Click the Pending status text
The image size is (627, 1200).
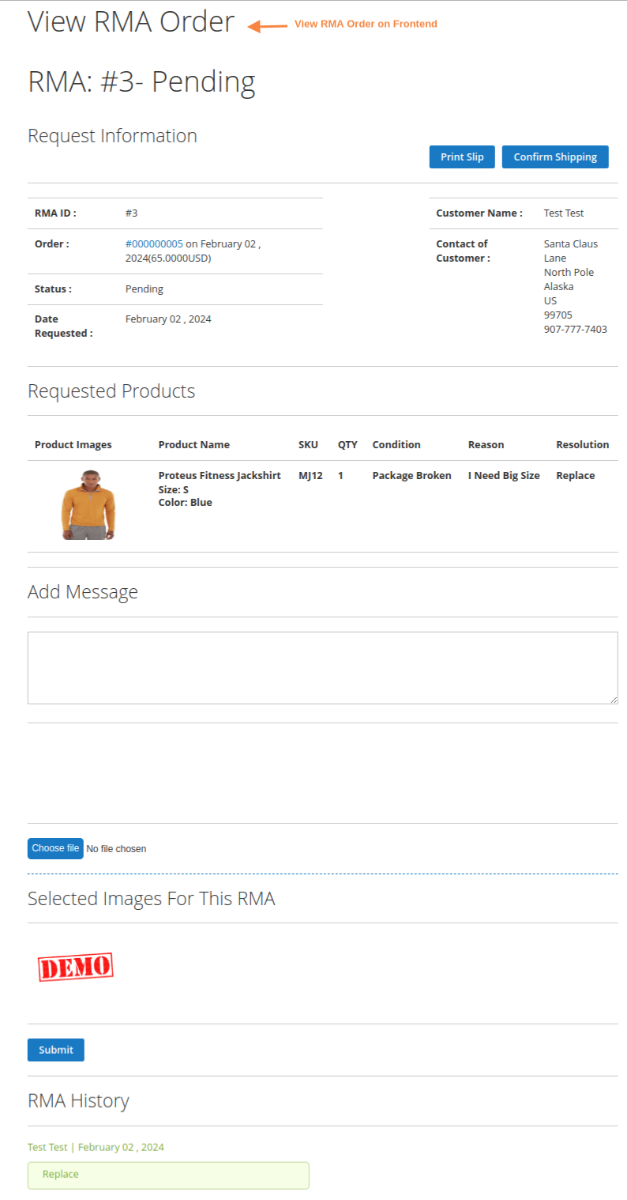143,288
